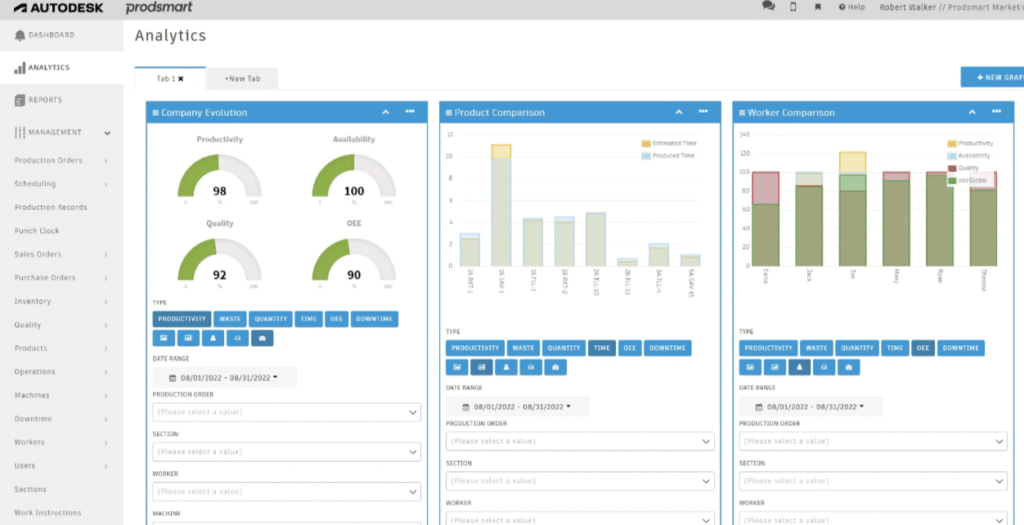Select gauge view icon in Company Evolution
Screen dimensions: 1024x525
(262, 338)
